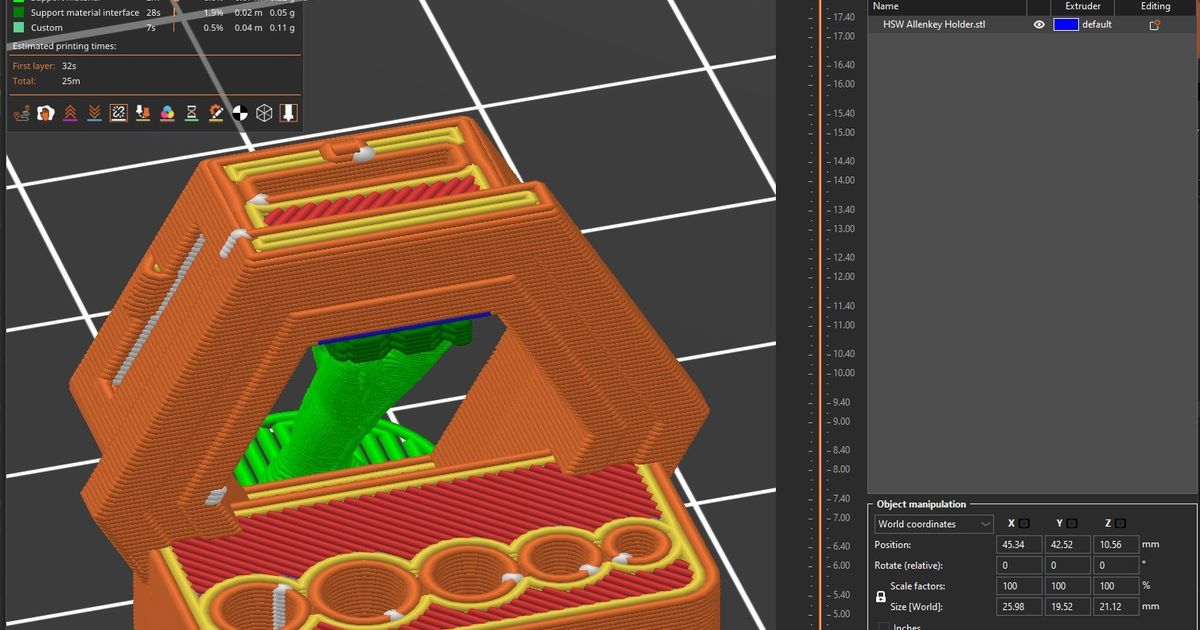Toggle the print pauses hourglass icon
This screenshot has height=630, width=1200.
pos(192,114)
